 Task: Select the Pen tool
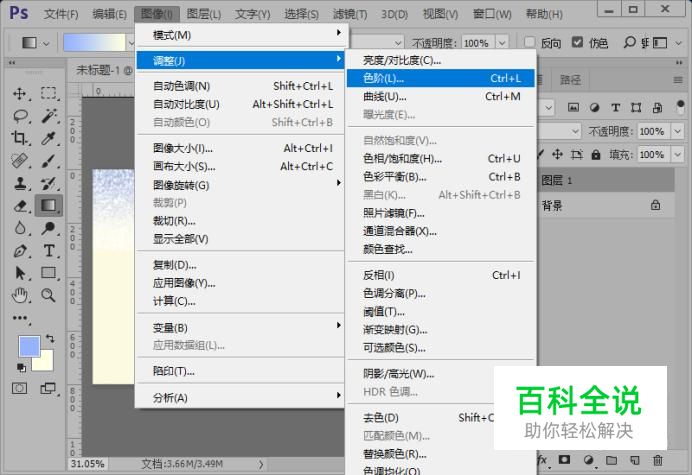(x=20, y=251)
